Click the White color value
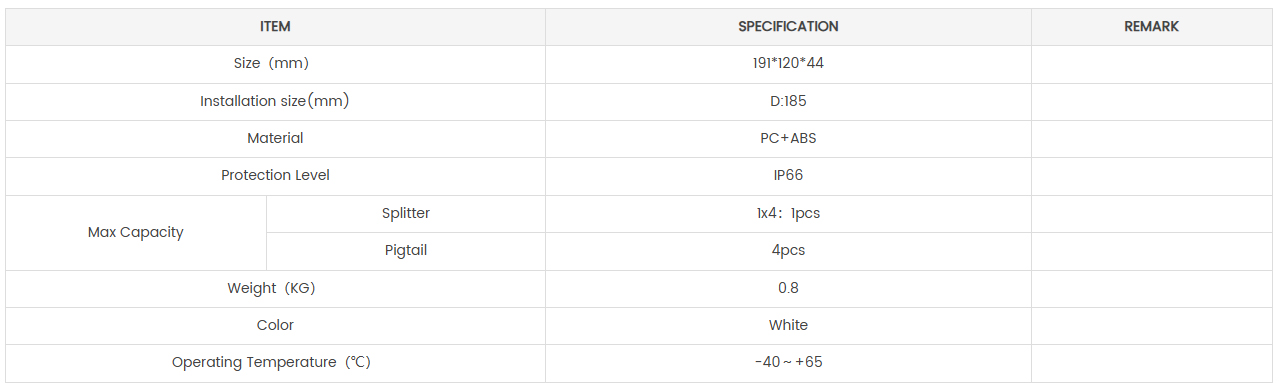 pyautogui.click(x=788, y=325)
